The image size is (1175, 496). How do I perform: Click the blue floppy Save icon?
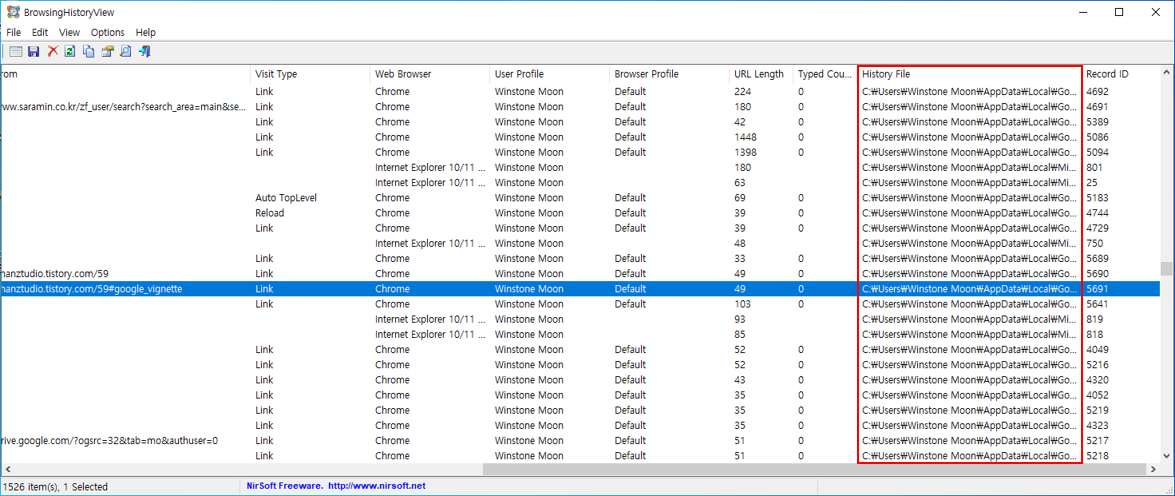click(x=34, y=52)
